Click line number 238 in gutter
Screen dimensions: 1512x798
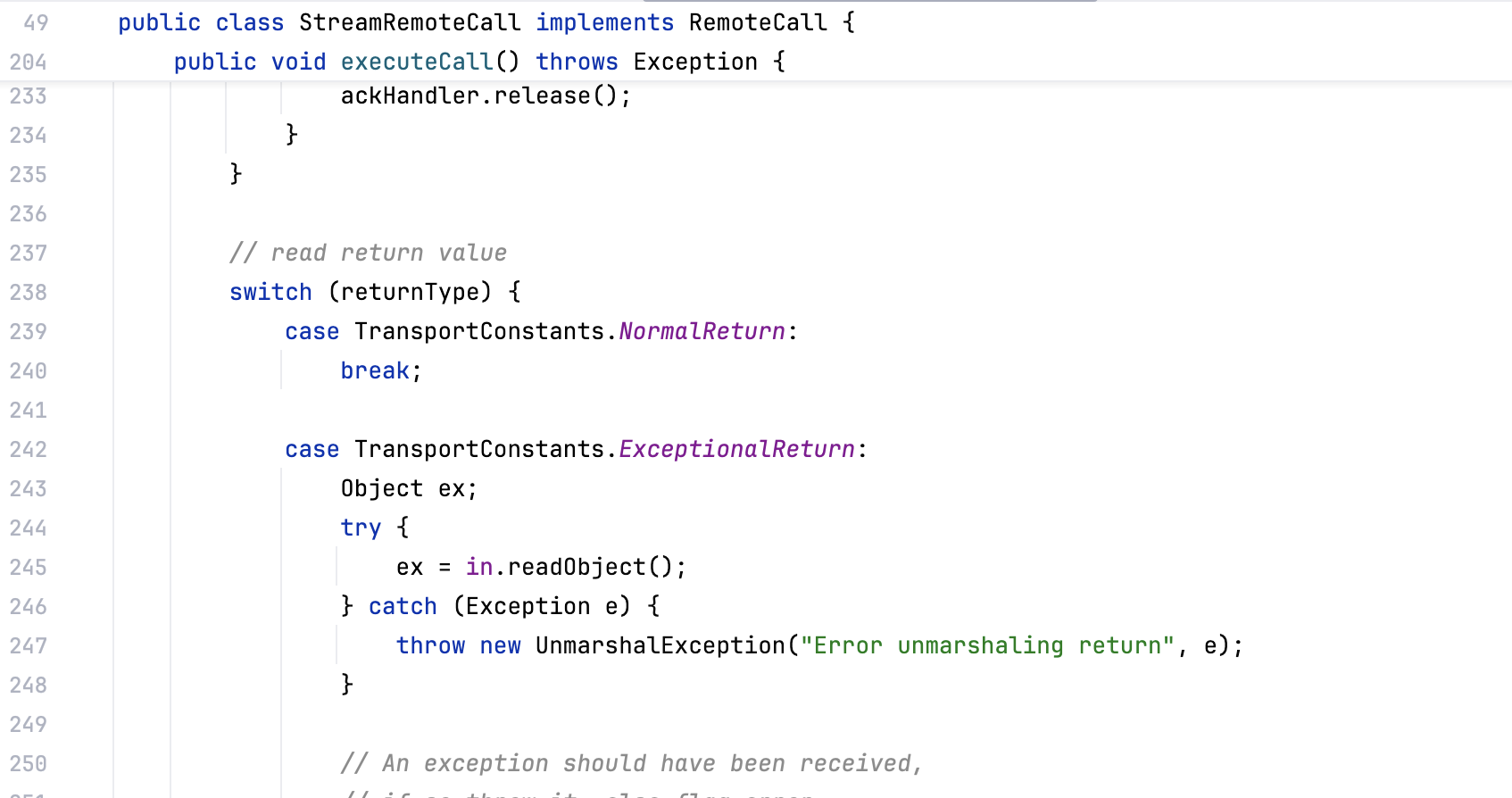coord(29,292)
